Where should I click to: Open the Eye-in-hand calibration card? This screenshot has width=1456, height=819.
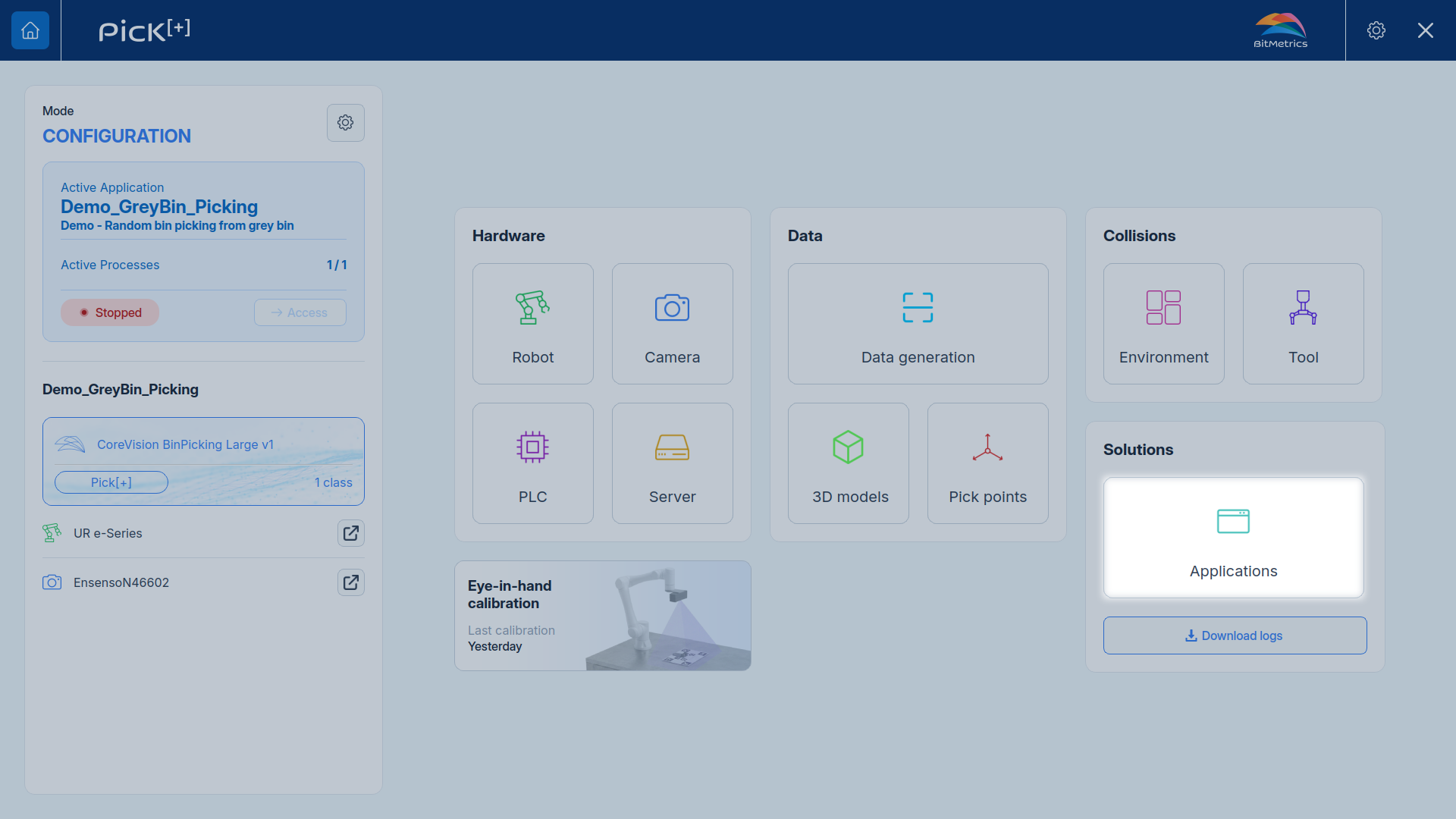point(603,616)
